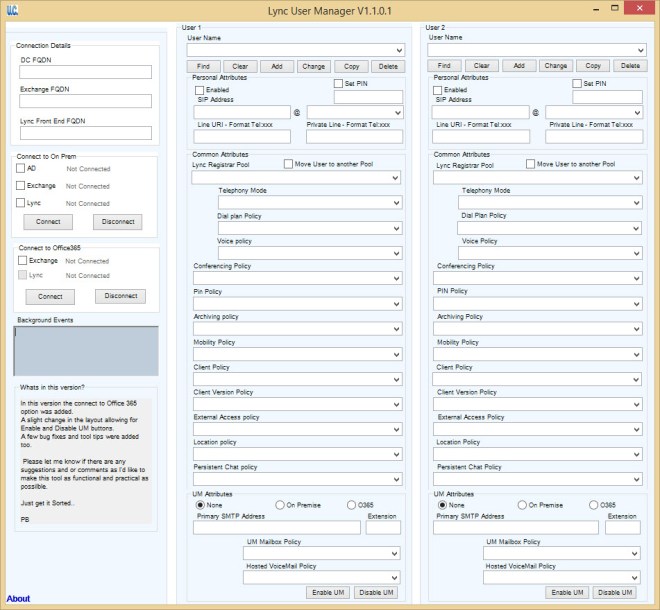Check Move User to another Pool, User 1
Viewport: 660px width, 610px height.
289,164
